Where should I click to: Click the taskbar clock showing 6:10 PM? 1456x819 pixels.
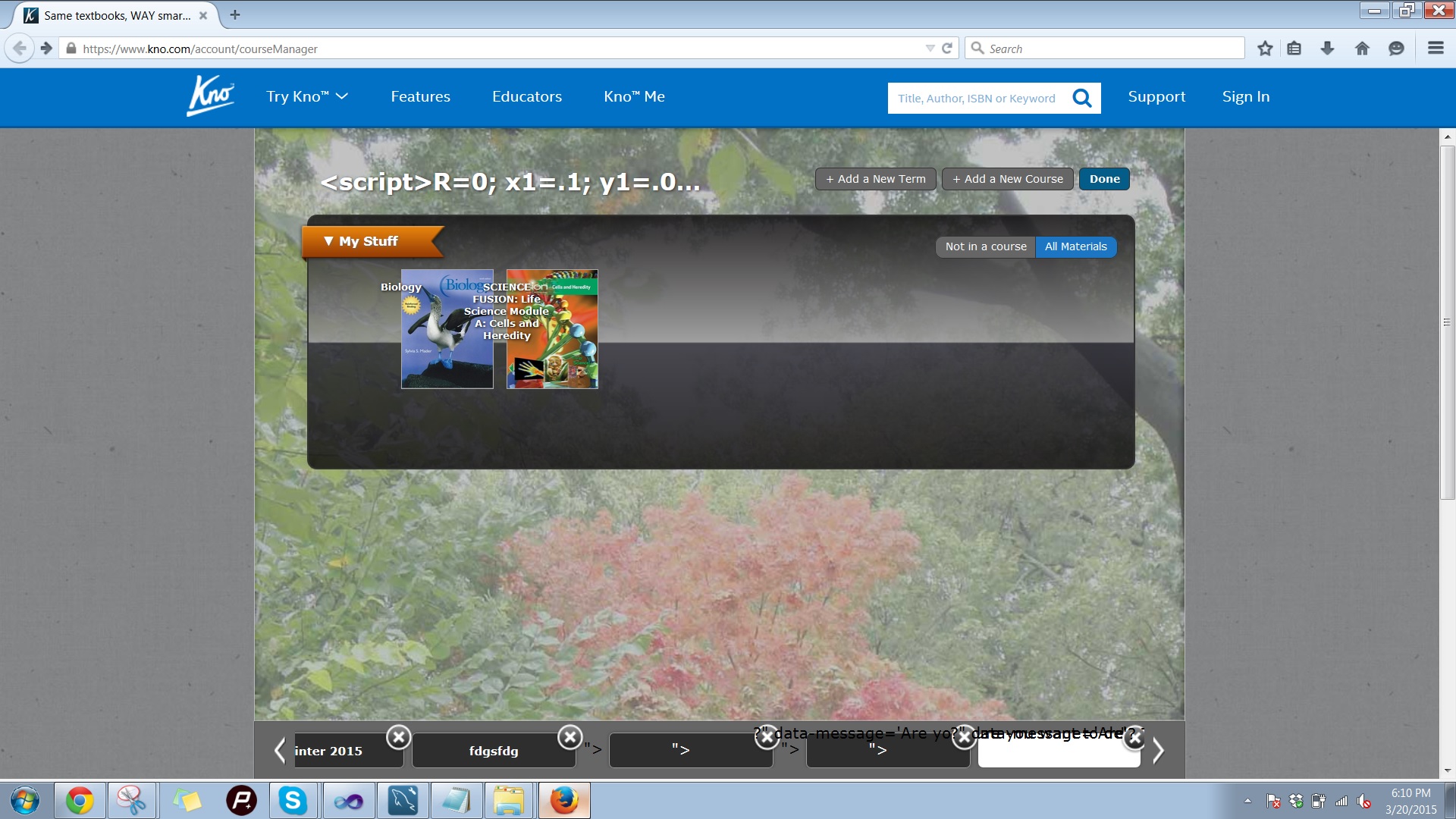point(1410,801)
